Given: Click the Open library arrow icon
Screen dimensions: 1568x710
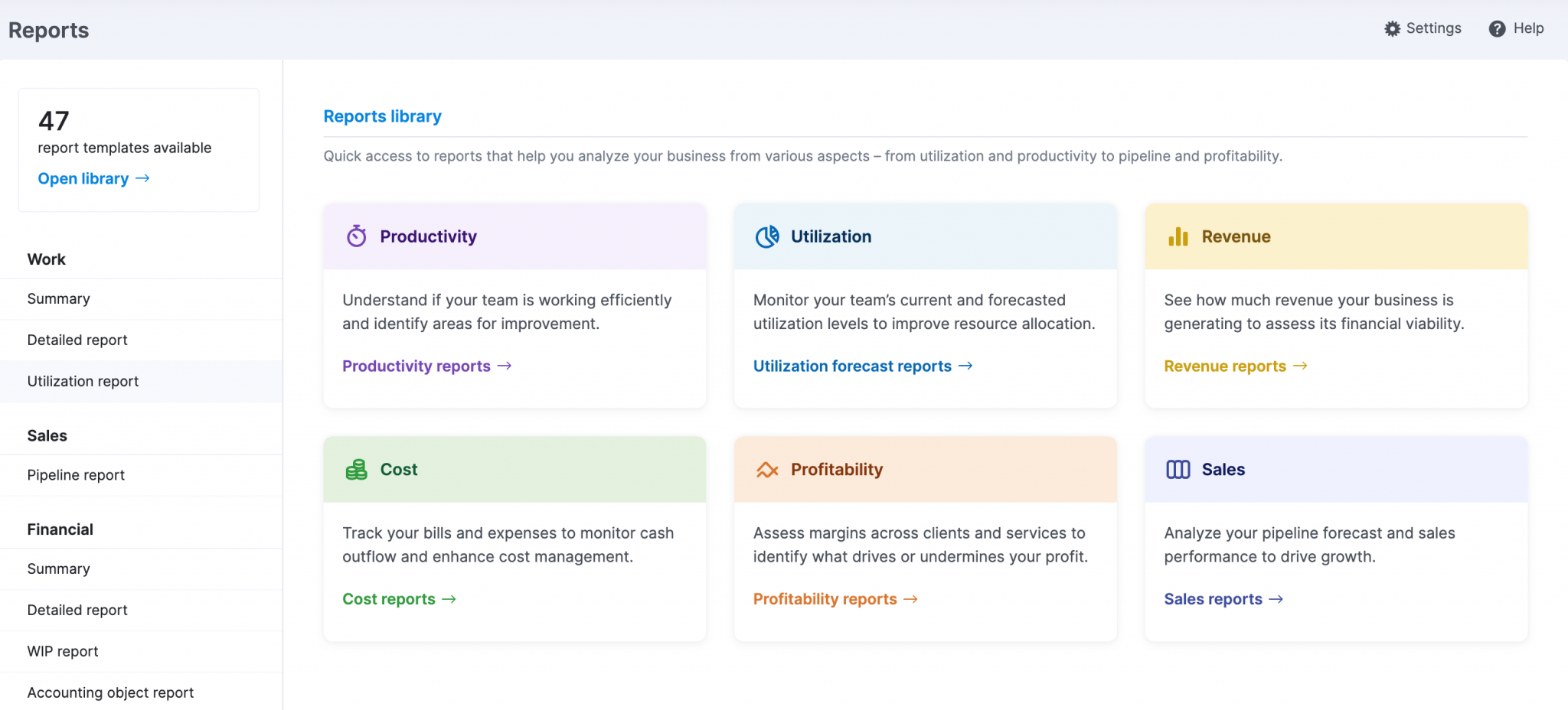Looking at the screenshot, I should pos(142,178).
